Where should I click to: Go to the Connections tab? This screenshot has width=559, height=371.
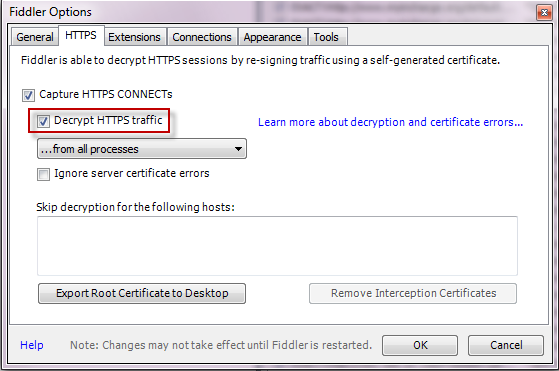coord(202,37)
